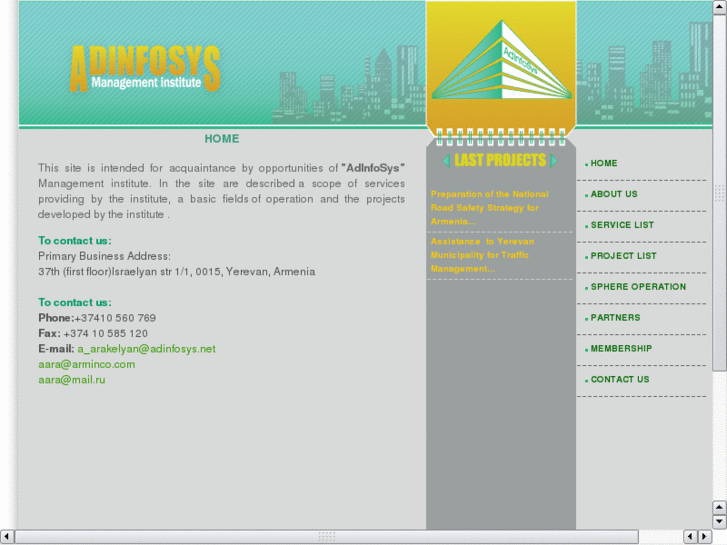The width and height of the screenshot is (727, 545).
Task: Click the bottom vertical scroll down arrow
Action: (719, 521)
